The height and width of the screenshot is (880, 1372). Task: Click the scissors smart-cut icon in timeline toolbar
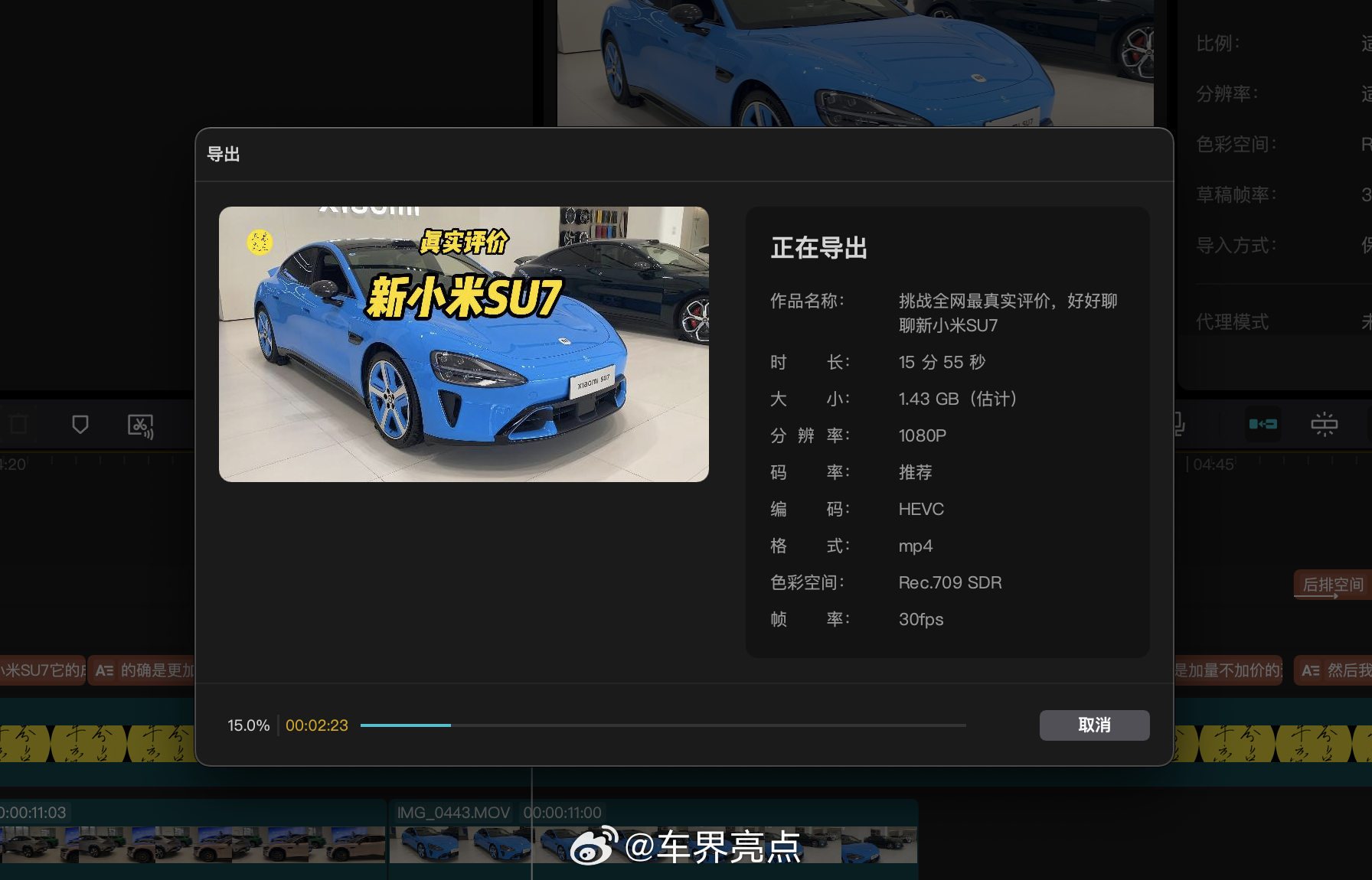point(141,425)
